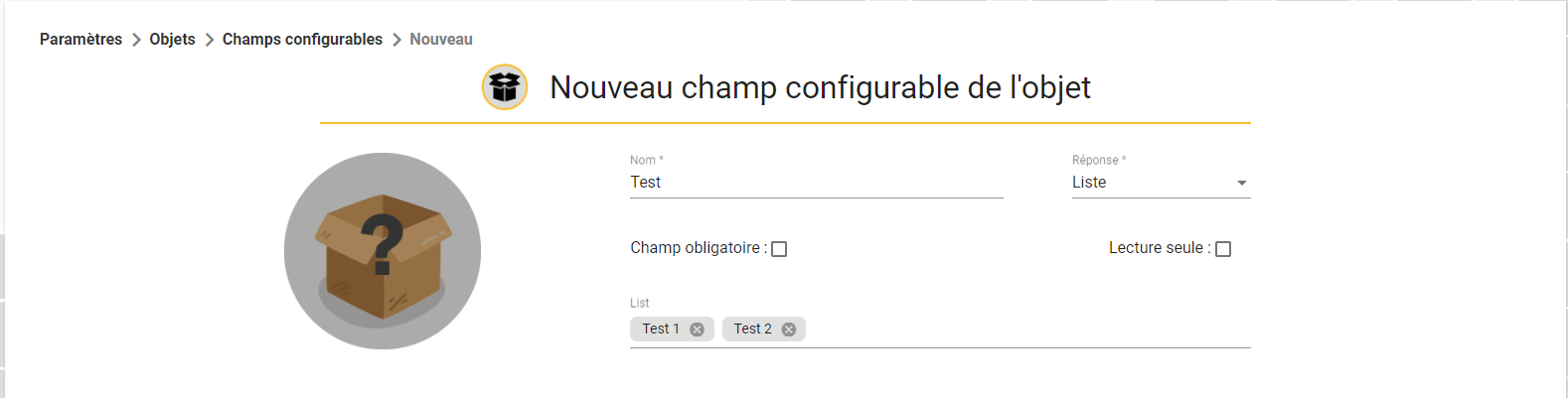
Task: Expand the Réponse dropdown arrow
Action: click(1241, 183)
